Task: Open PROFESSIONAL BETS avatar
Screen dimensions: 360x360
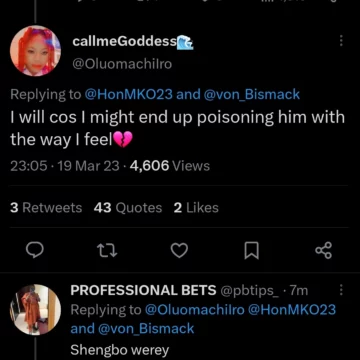Action: coord(35,310)
